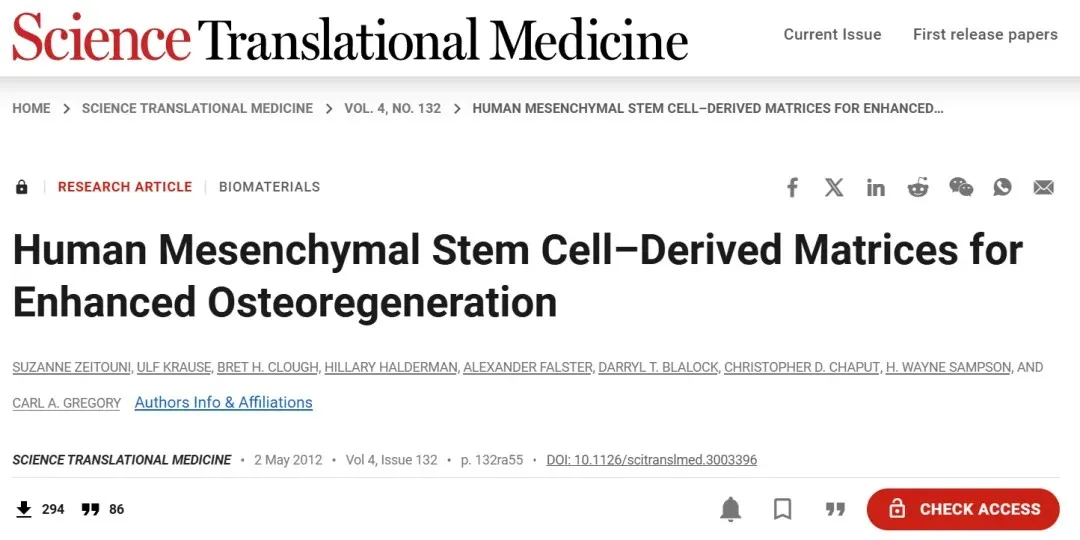
Task: Share article on LinkedIn
Action: tap(875, 187)
